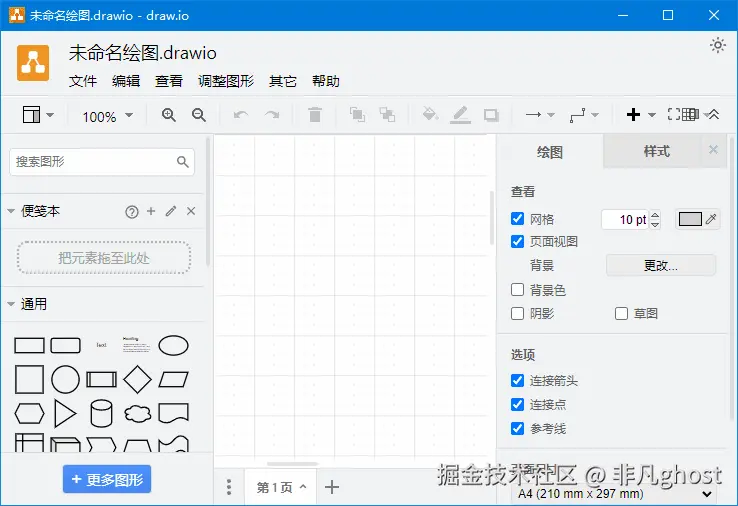Switch to the 样式 tab
This screenshot has width=738, height=506.
pos(656,151)
